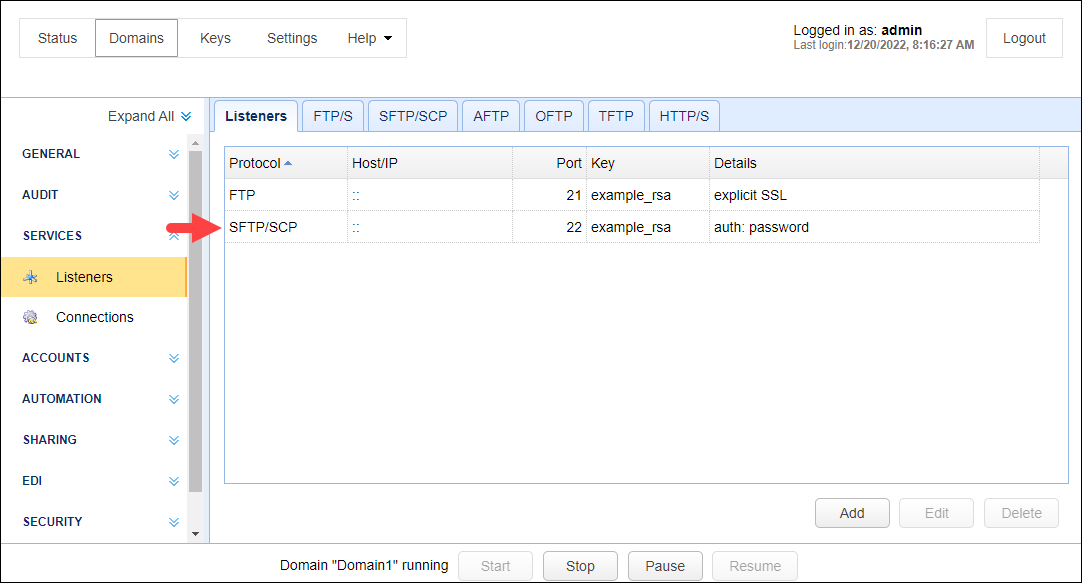Click the Connections gear icon
Viewport: 1082px width, 583px height.
(30, 317)
